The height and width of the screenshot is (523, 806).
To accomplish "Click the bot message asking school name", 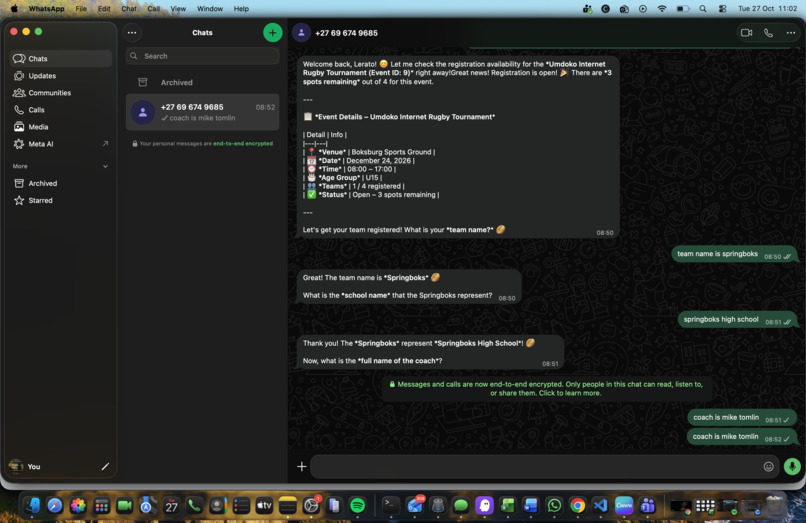I will (x=409, y=286).
